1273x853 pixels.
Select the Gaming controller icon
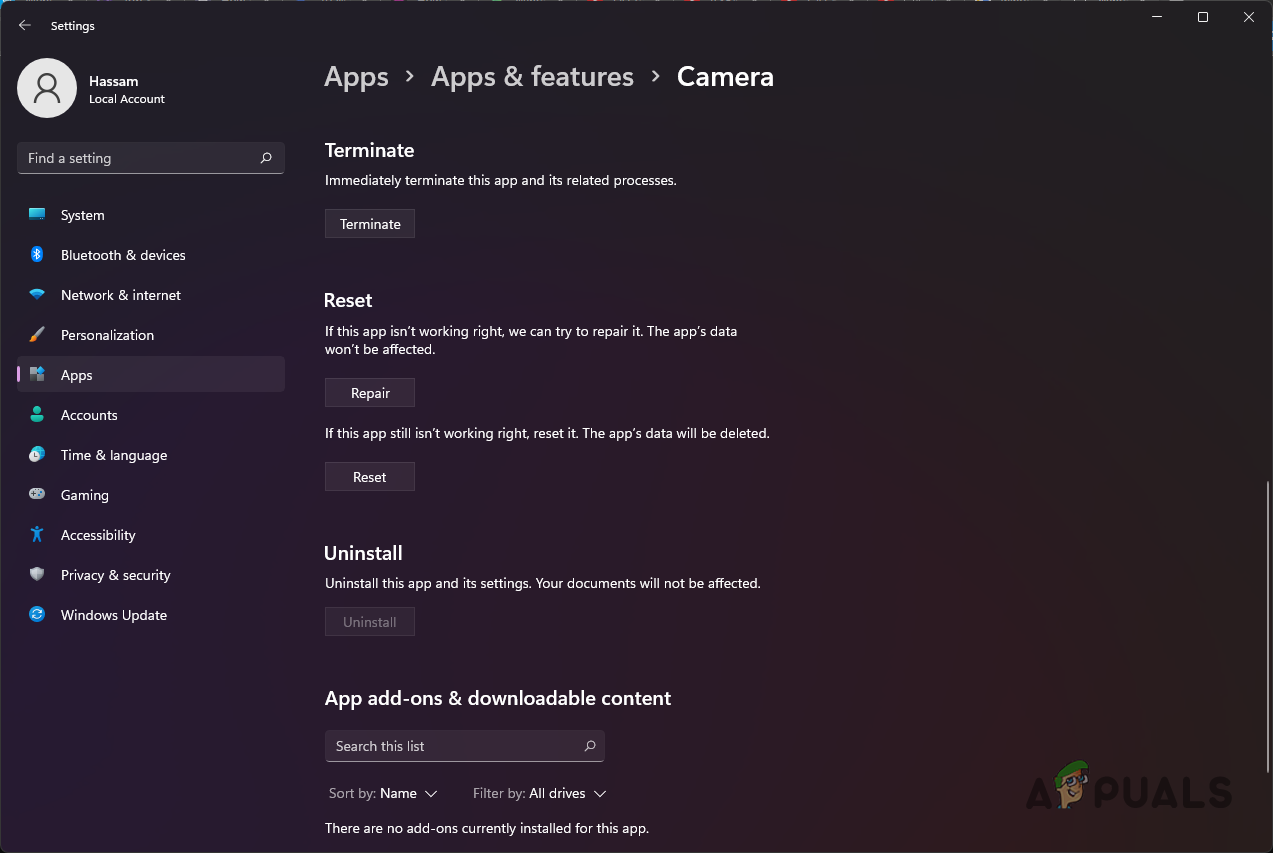point(37,495)
